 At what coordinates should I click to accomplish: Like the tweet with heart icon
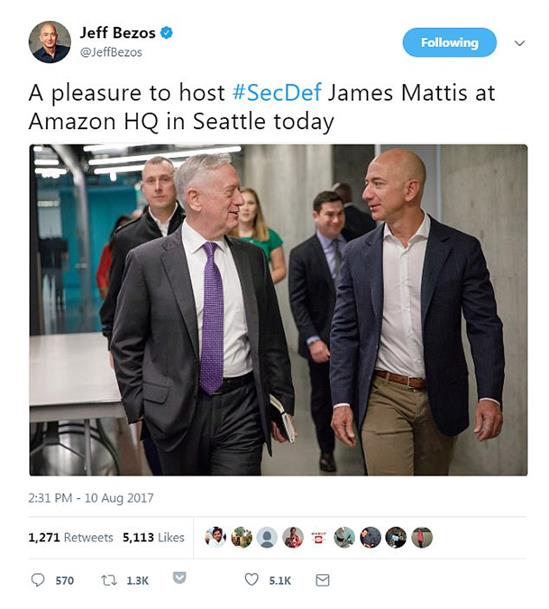click(251, 579)
